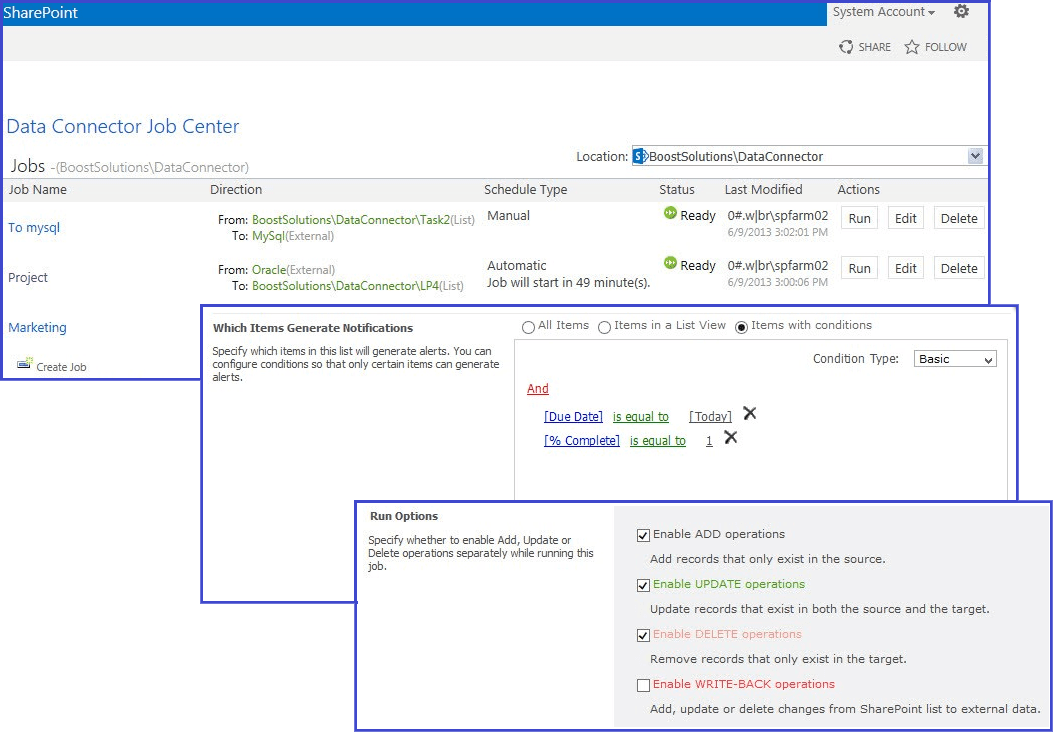This screenshot has height=732, width=1053.
Task: Uncheck Enable ADD operations
Action: (x=643, y=535)
